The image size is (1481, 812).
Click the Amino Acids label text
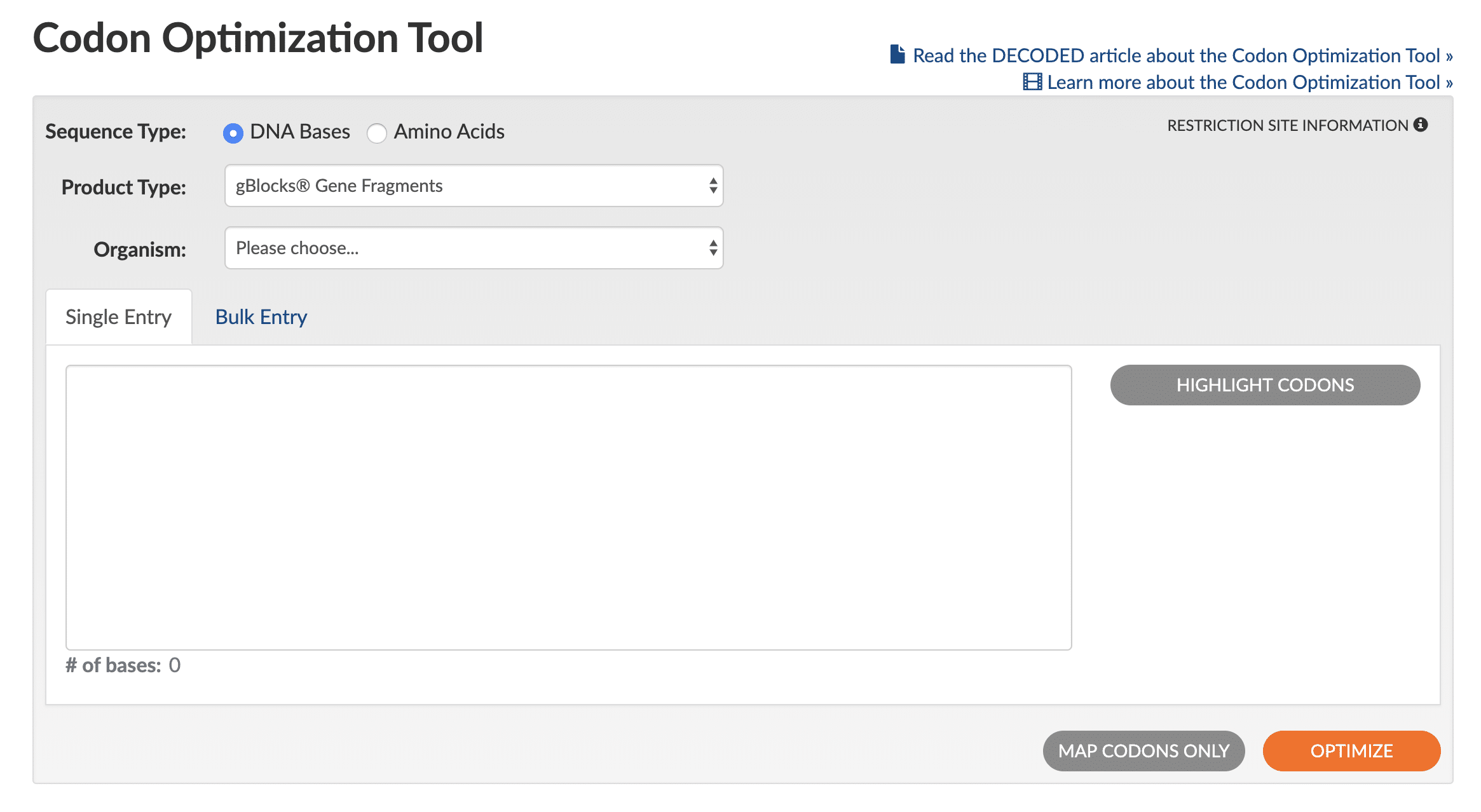click(x=449, y=132)
